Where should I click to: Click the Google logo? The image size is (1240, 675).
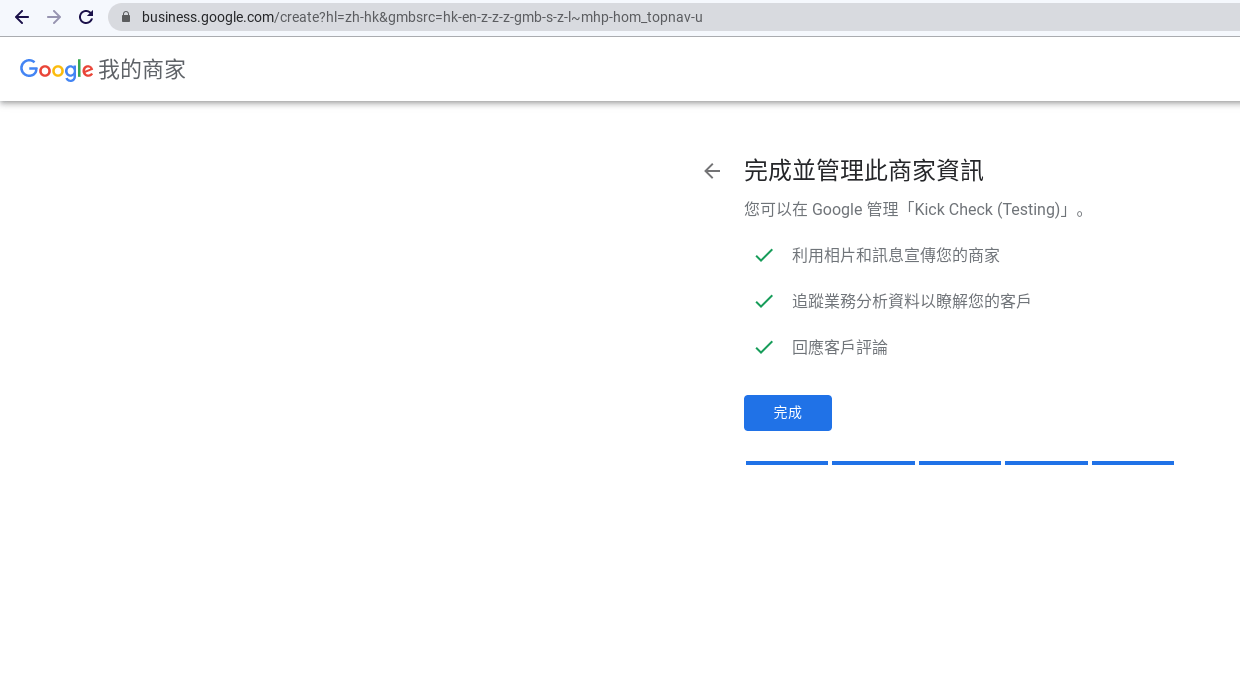pyautogui.click(x=57, y=70)
